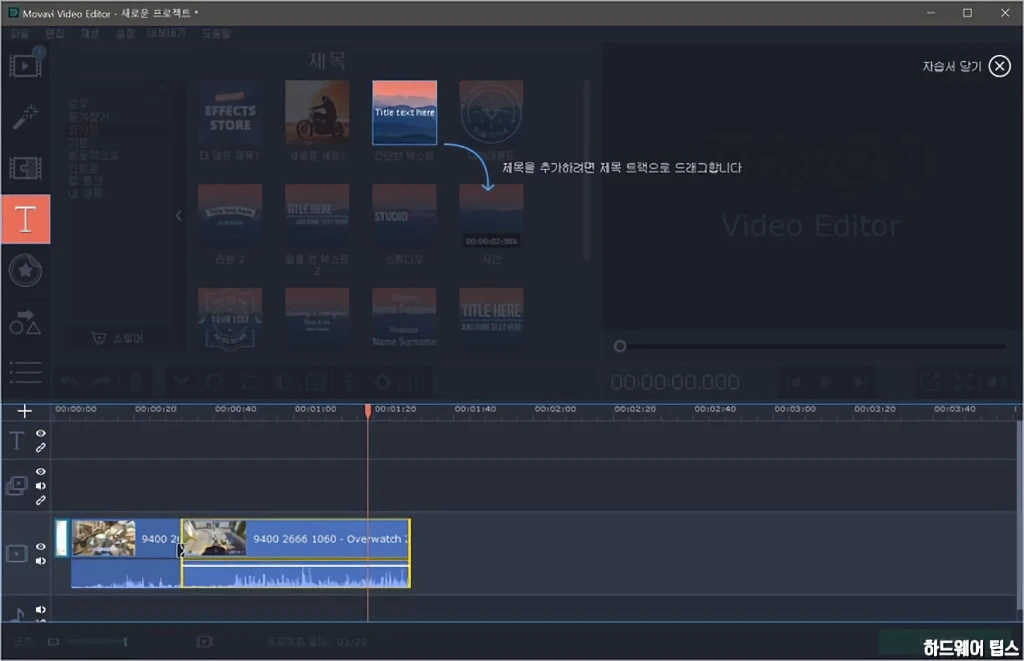Open the 도움말 menu
Viewport: 1024px width, 661px height.
coord(216,33)
